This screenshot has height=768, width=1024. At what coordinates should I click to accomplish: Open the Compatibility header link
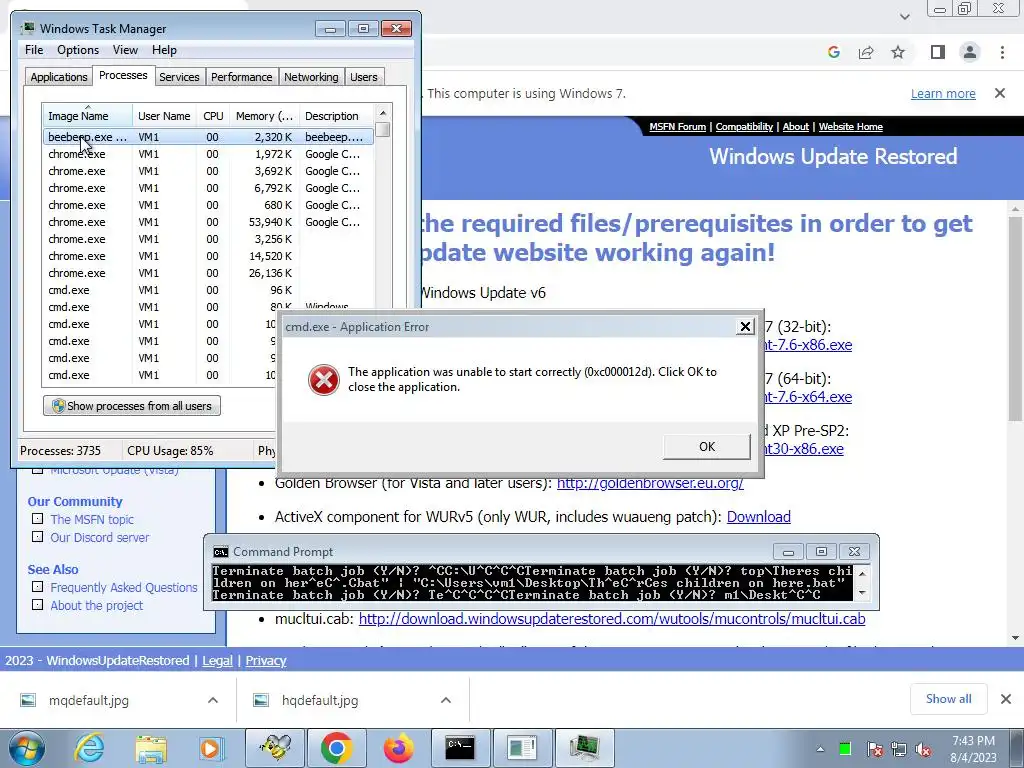click(x=744, y=127)
